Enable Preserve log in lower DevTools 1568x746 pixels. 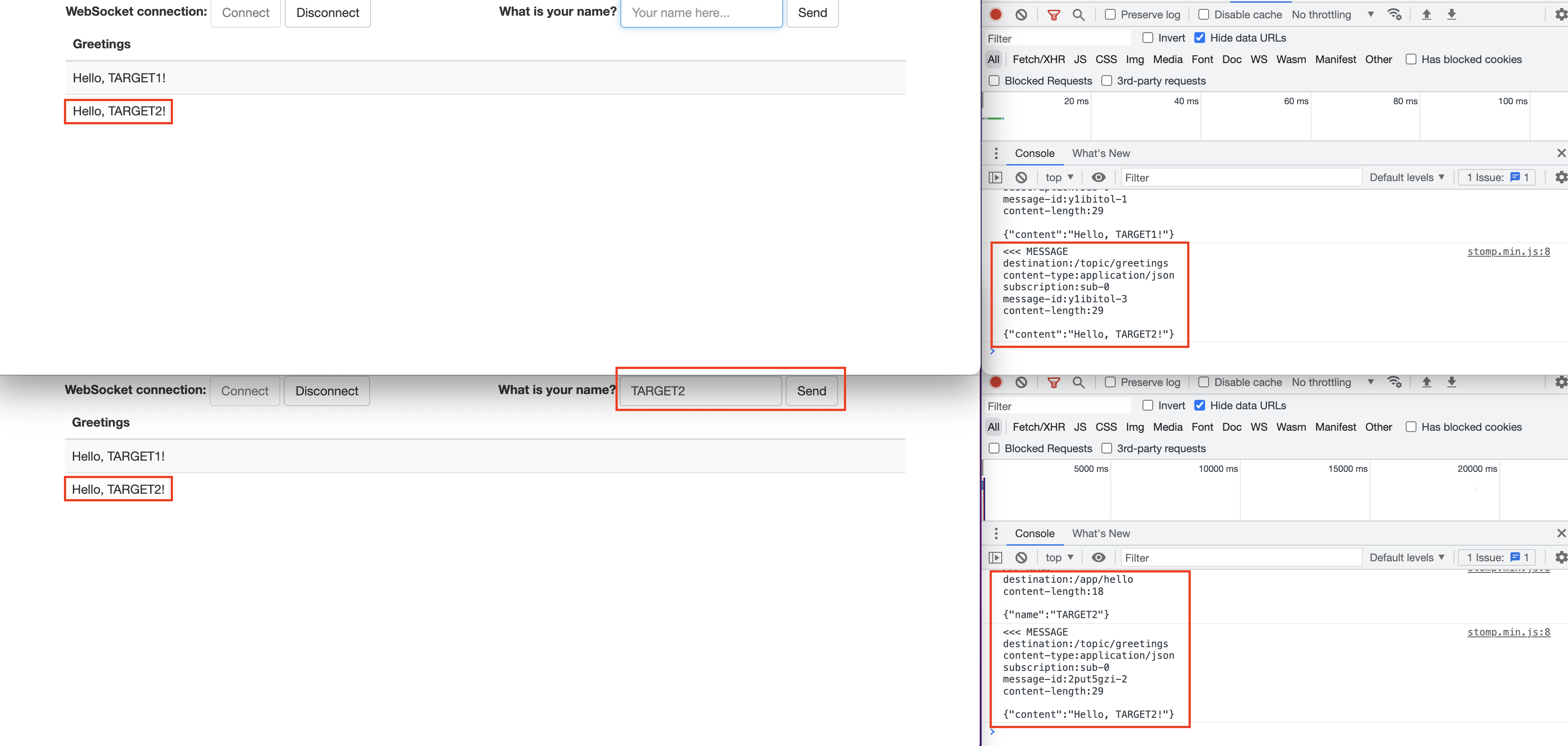coord(1110,382)
